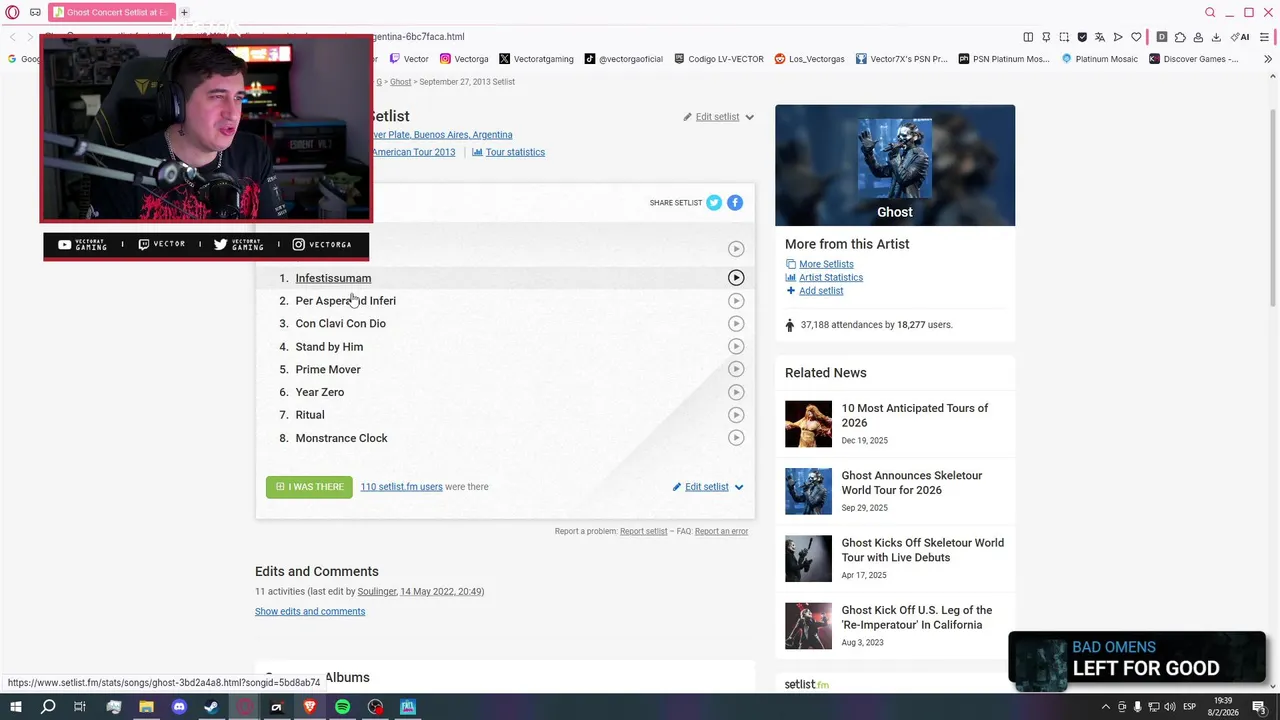
Task: Open the Skeletour World Tour Live Debuts thumbnail
Action: 808,559
